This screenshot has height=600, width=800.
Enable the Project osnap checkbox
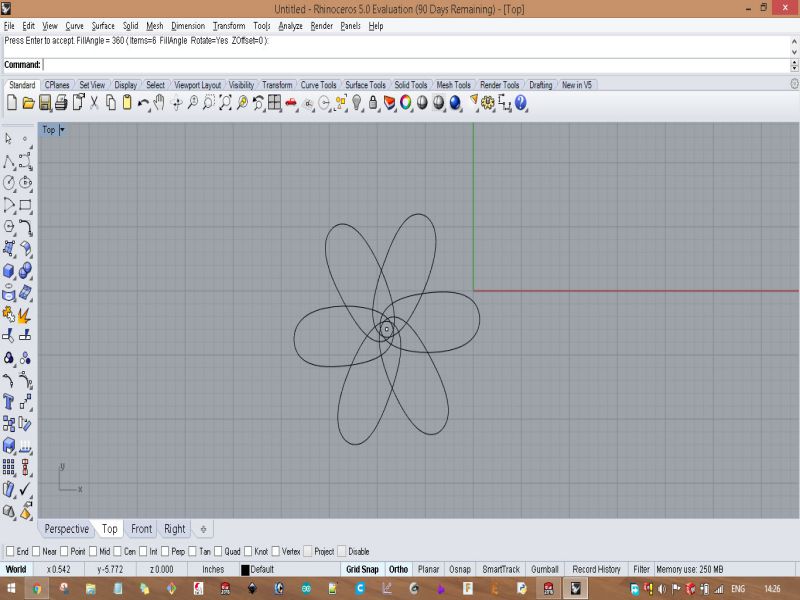[308, 551]
